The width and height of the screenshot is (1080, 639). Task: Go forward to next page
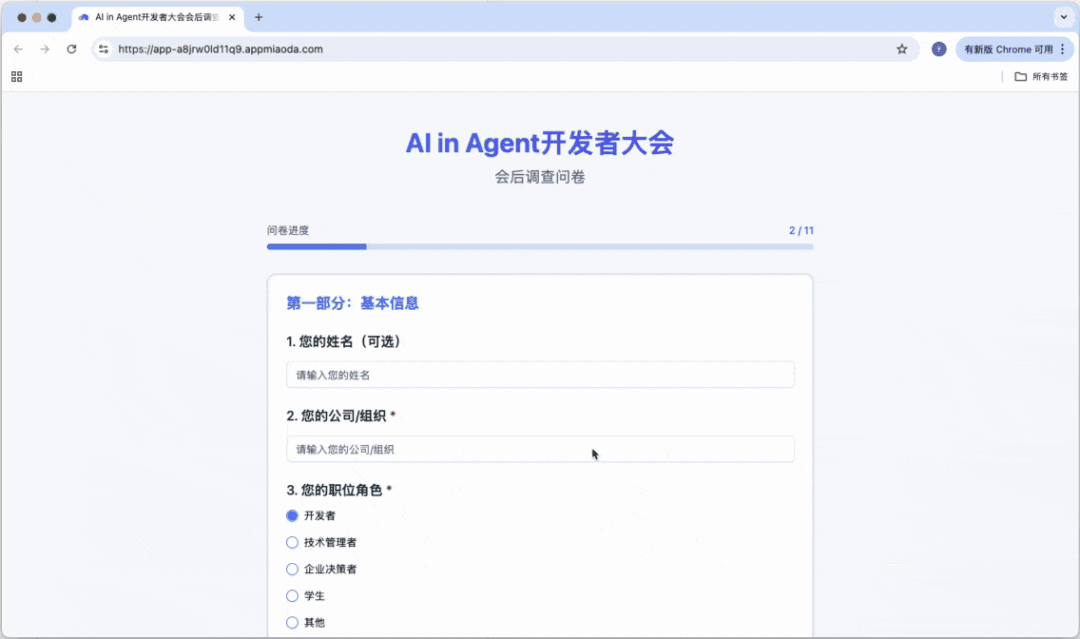45,49
